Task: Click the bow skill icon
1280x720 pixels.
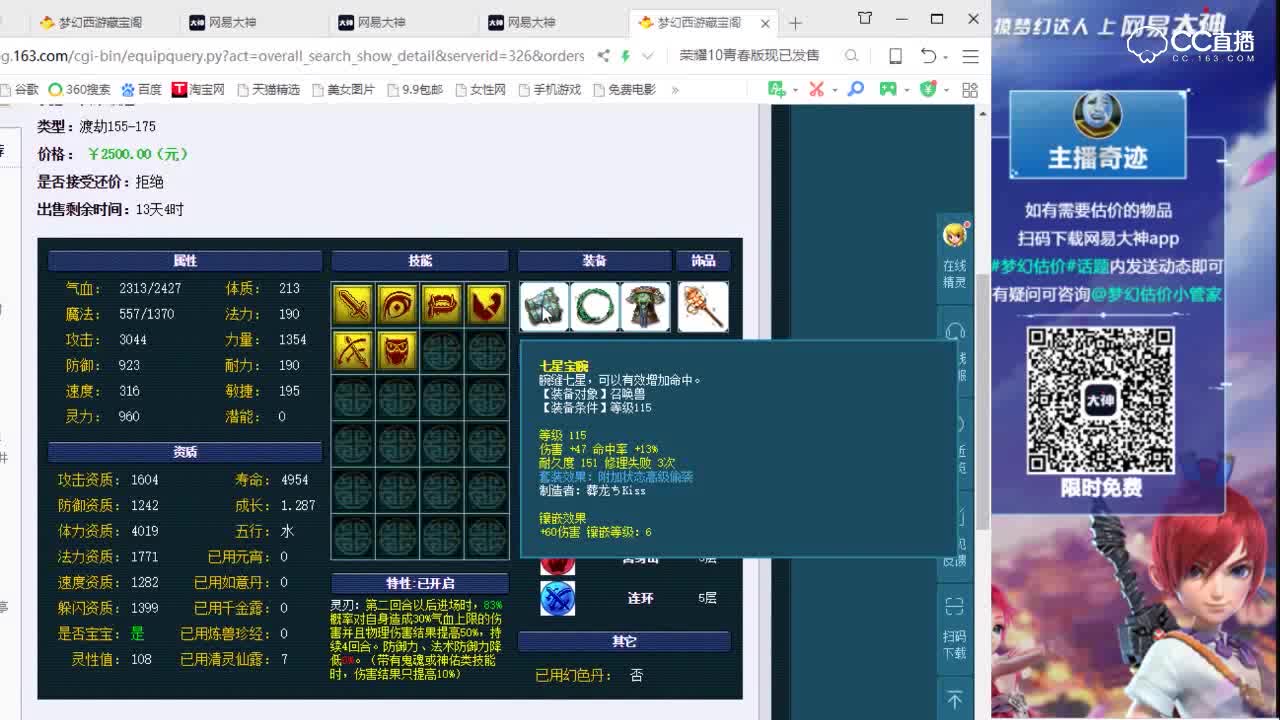Action: point(353,351)
